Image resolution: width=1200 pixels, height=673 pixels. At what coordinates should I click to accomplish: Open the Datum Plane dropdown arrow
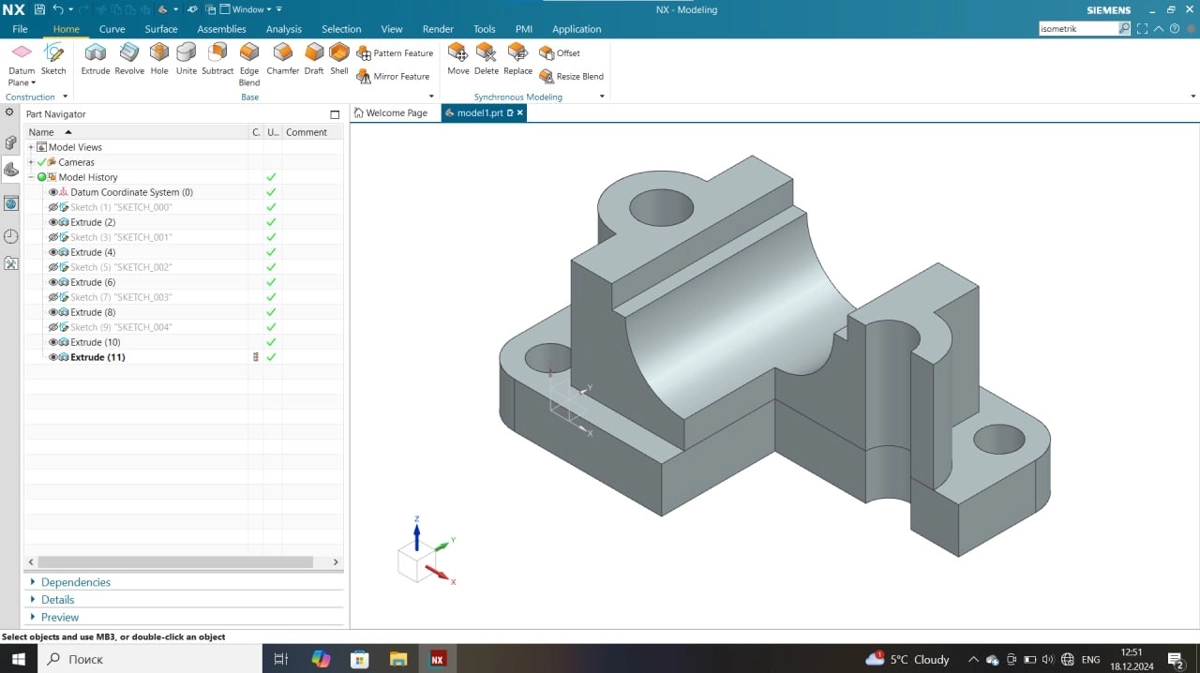pyautogui.click(x=33, y=83)
